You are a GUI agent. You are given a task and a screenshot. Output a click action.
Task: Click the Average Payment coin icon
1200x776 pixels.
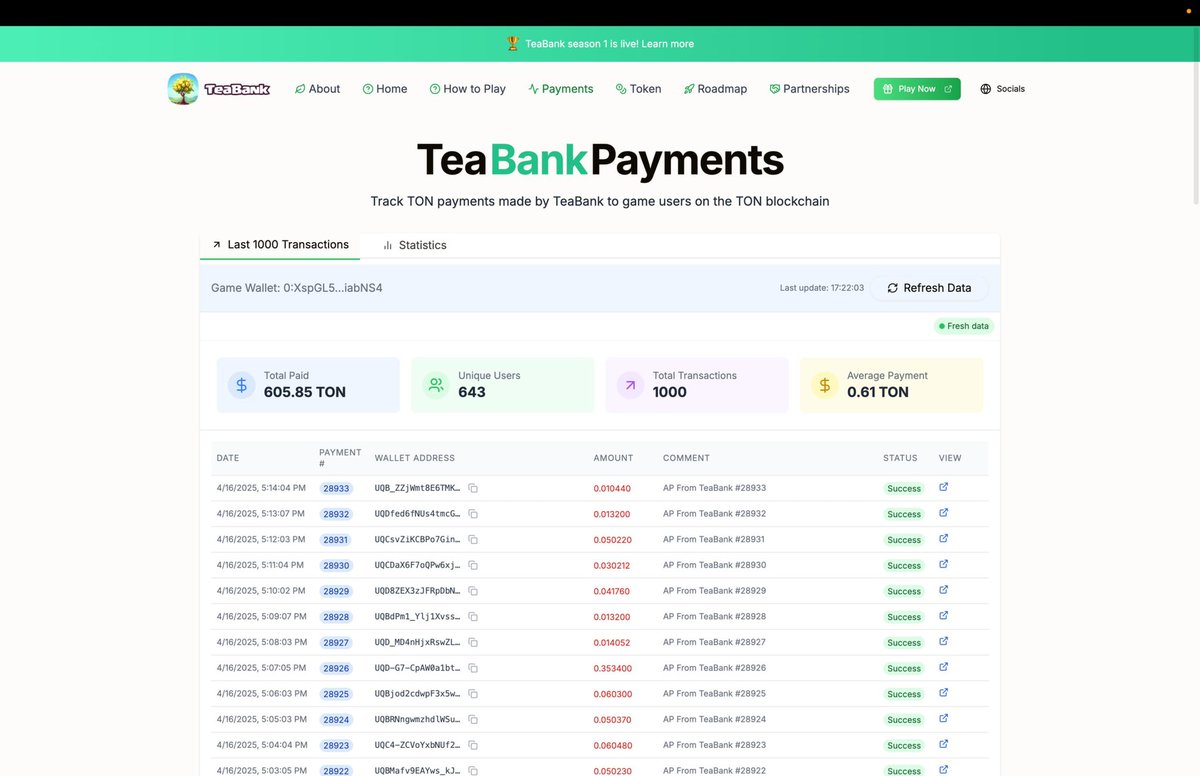[x=824, y=385]
